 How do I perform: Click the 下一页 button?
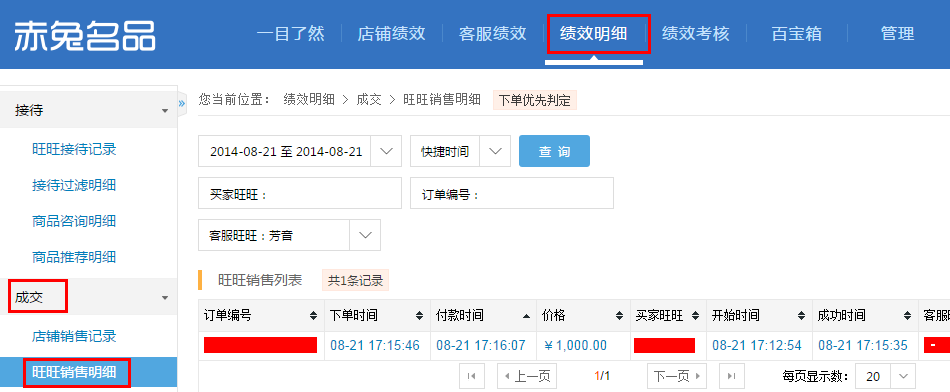[x=677, y=376]
